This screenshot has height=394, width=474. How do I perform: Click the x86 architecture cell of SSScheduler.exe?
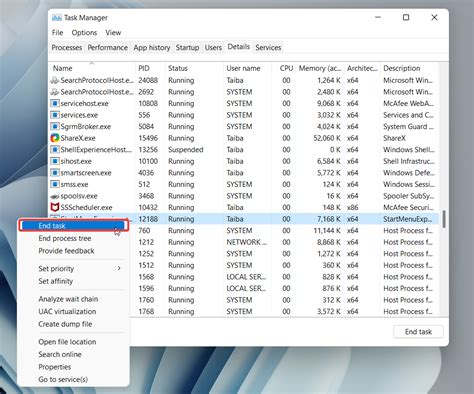pos(353,207)
